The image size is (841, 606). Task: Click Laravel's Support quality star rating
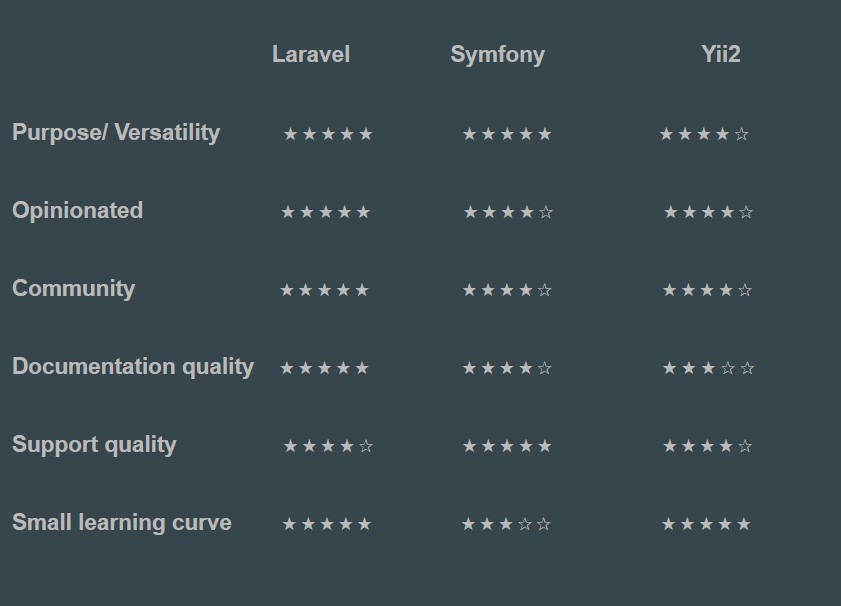(328, 446)
